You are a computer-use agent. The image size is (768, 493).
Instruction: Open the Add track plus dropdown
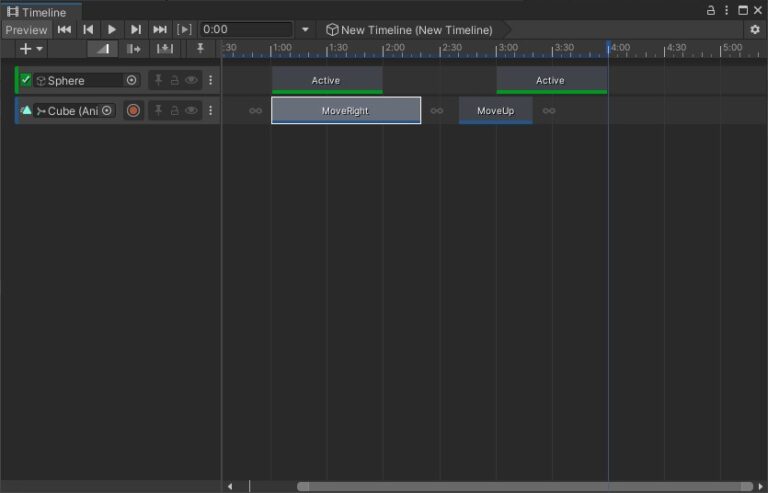(31, 49)
